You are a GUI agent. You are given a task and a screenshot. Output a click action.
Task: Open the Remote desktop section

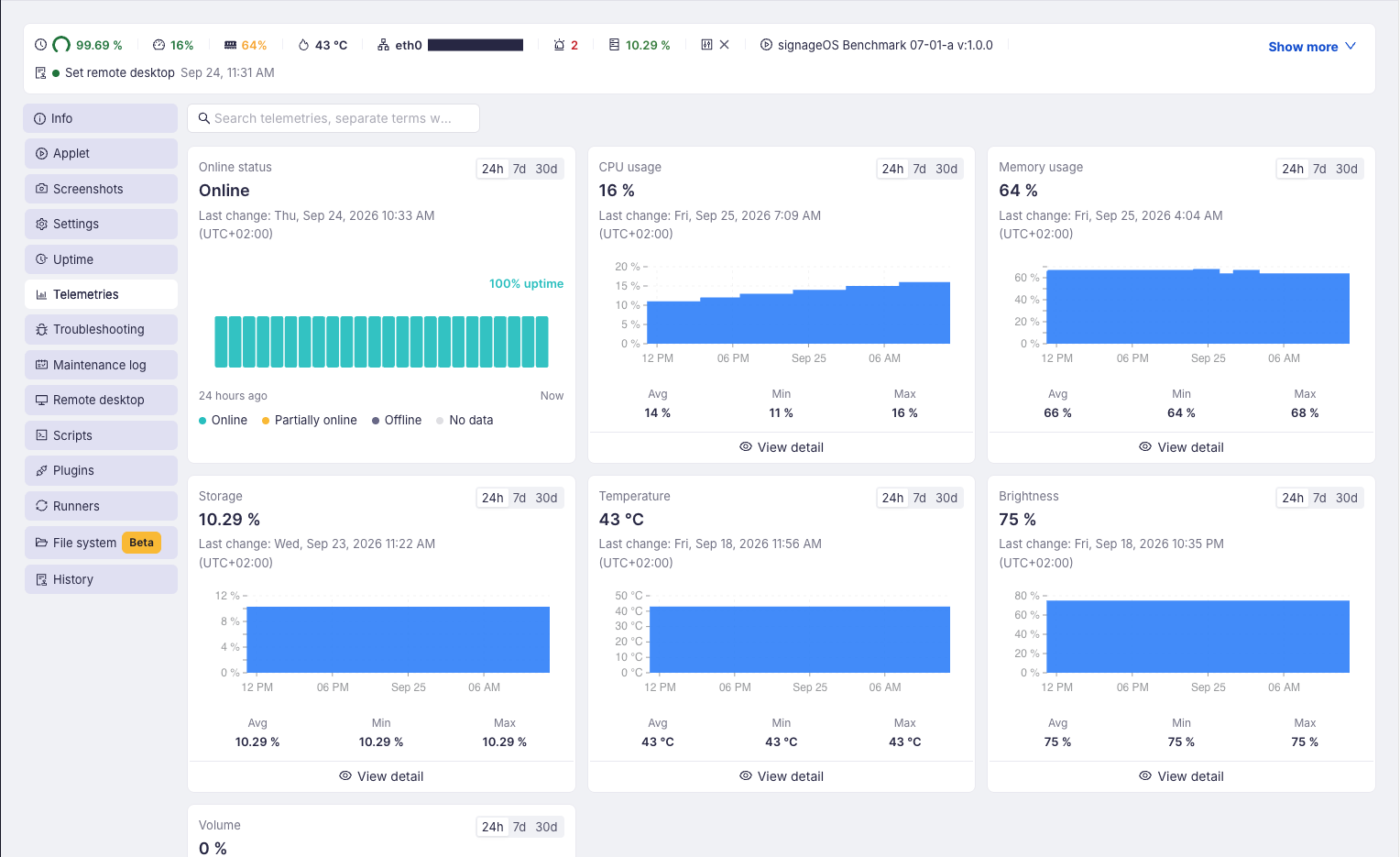101,400
